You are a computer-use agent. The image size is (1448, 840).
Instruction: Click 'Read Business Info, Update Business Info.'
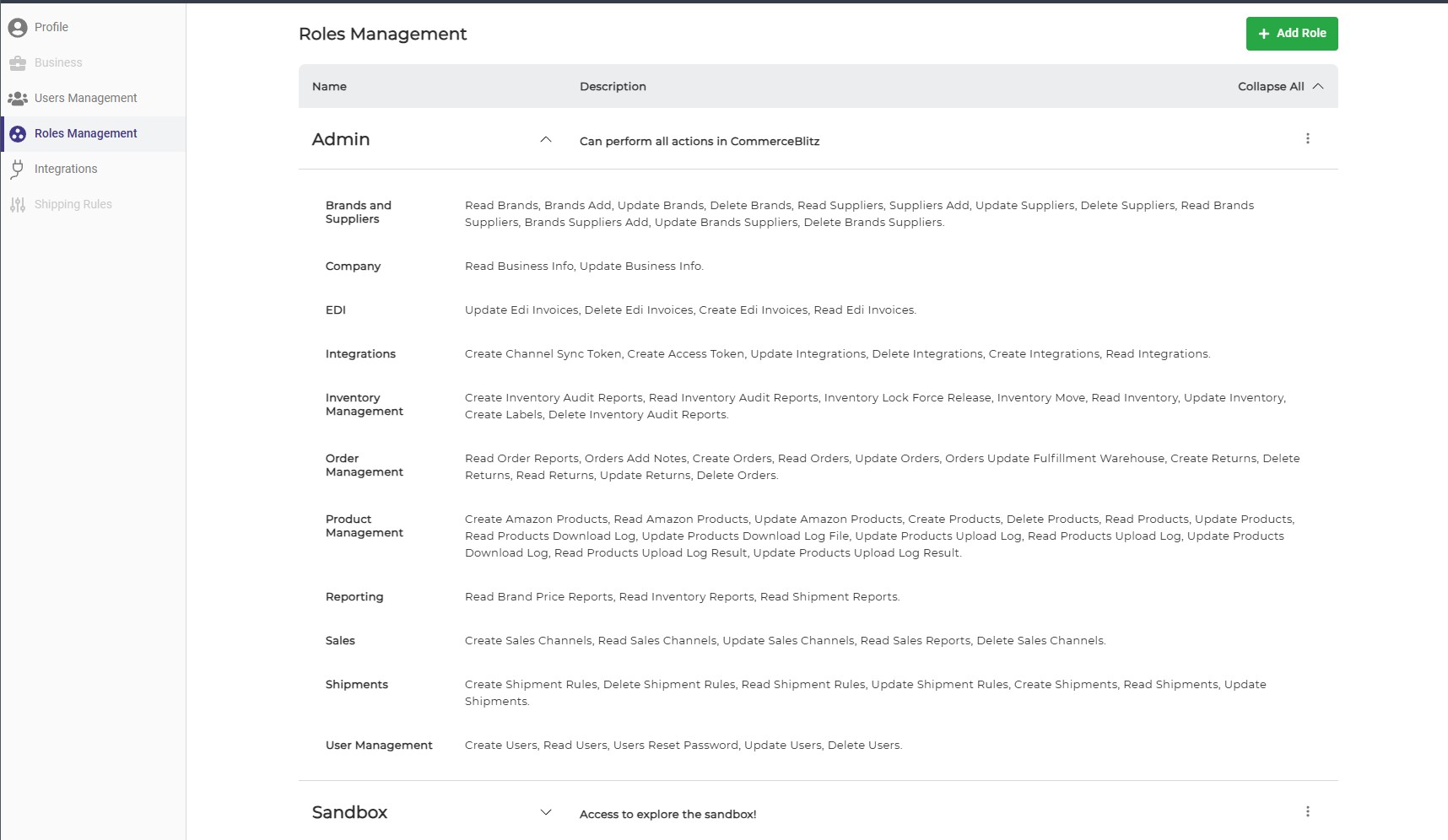[584, 267]
